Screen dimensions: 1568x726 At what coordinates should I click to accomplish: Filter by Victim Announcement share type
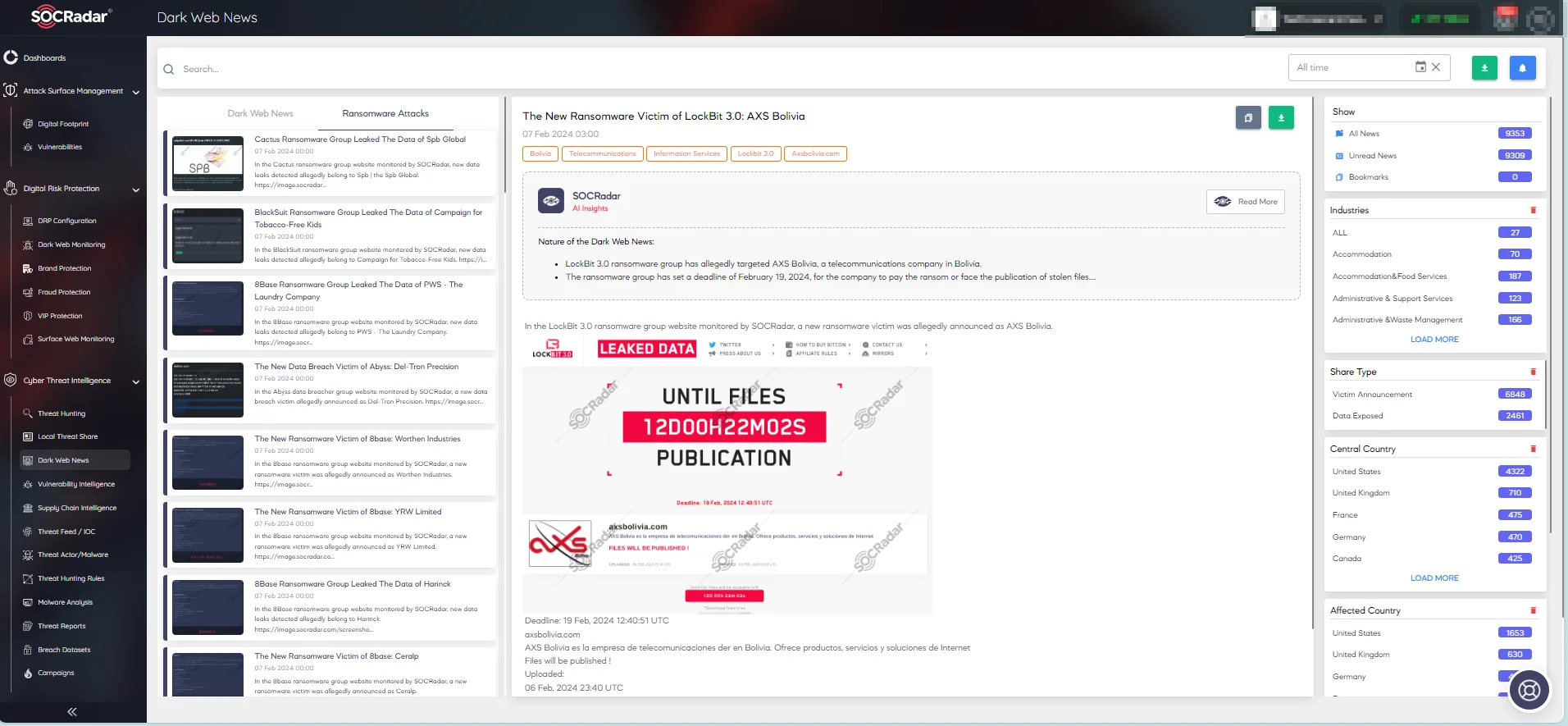click(x=1373, y=395)
